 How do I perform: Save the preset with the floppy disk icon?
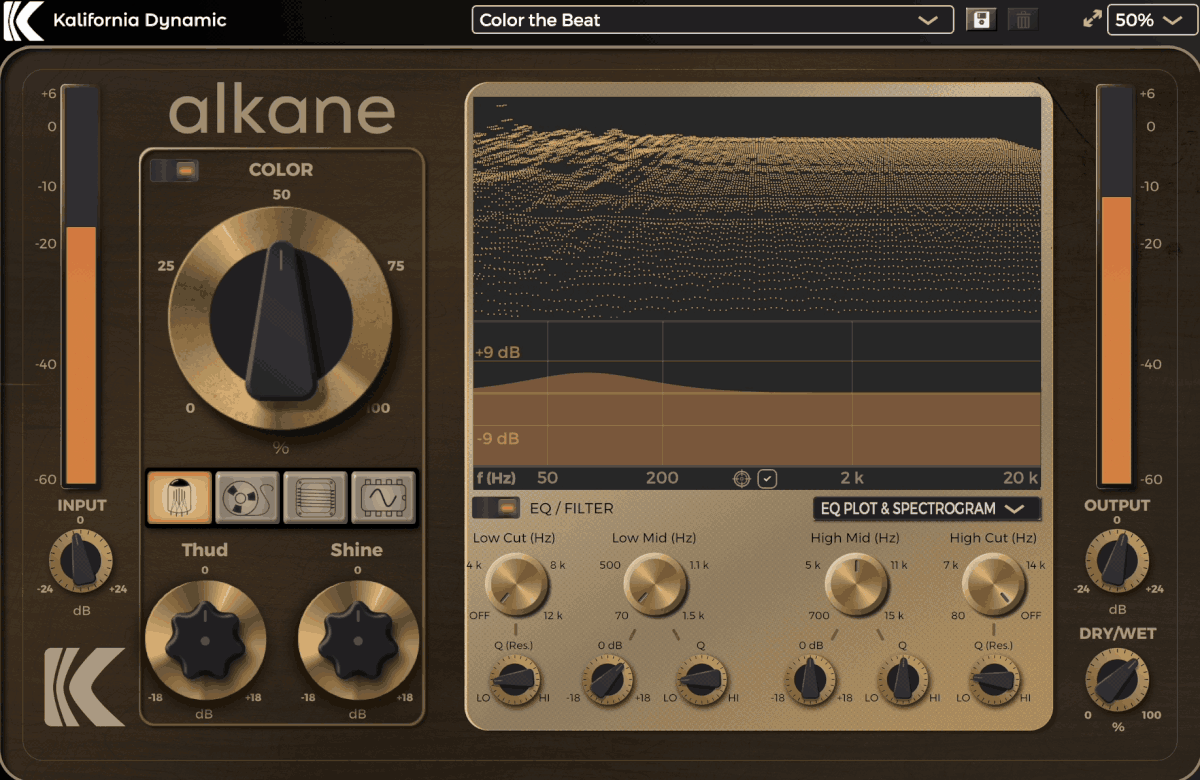click(x=981, y=20)
